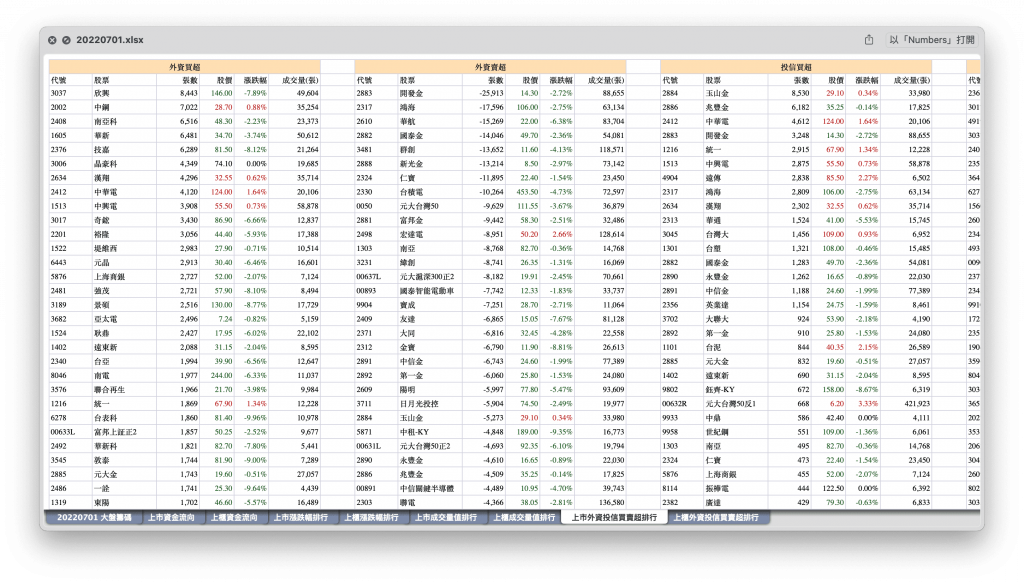Image resolution: width=1024 pixels, height=583 pixels.
Task: Switch to 上櫃外資投信買賣超排行 tab
Action: coord(716,518)
